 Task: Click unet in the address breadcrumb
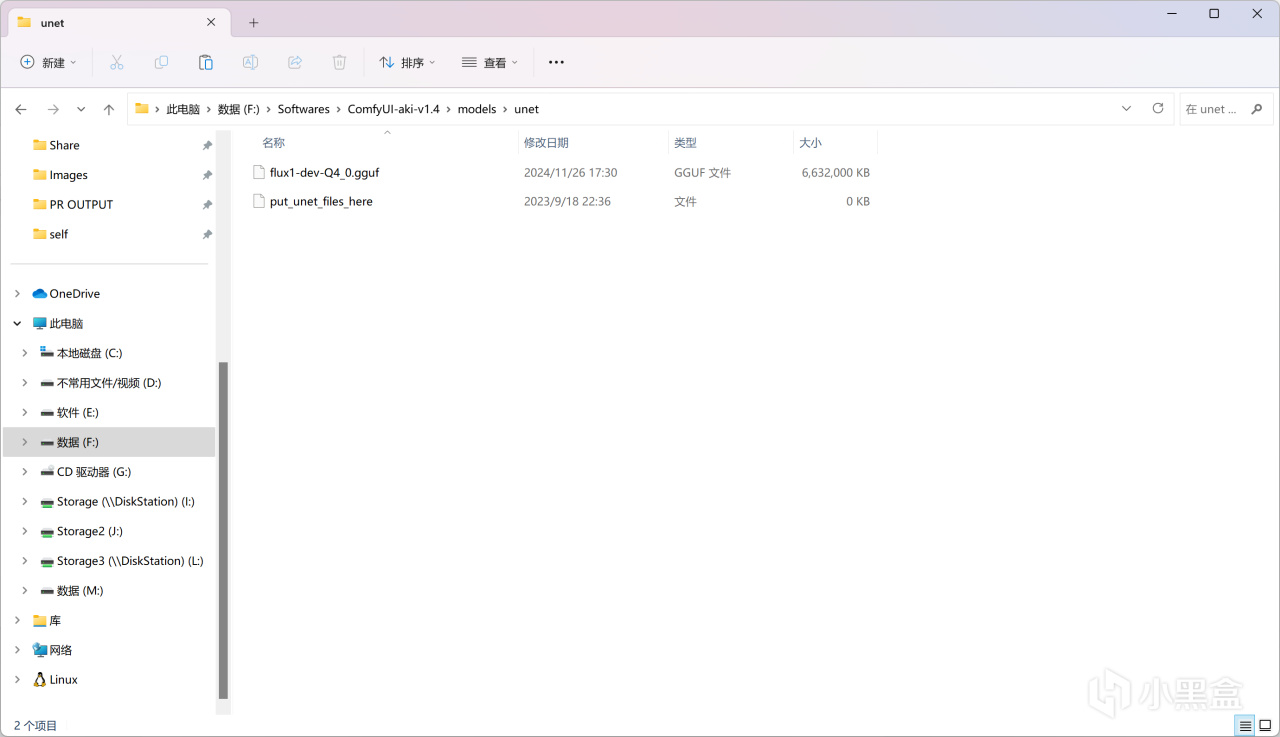(527, 109)
